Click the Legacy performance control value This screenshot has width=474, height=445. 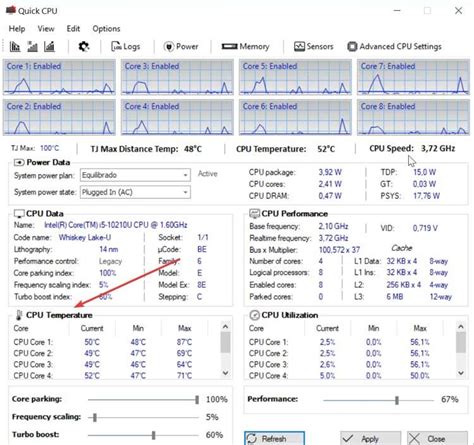[x=110, y=261]
